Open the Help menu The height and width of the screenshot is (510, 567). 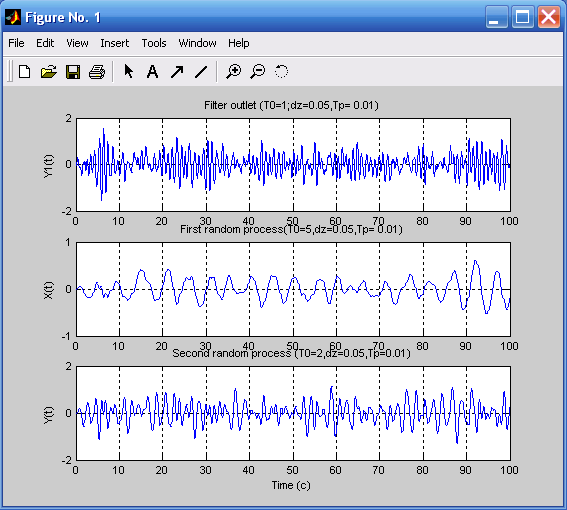pos(239,43)
